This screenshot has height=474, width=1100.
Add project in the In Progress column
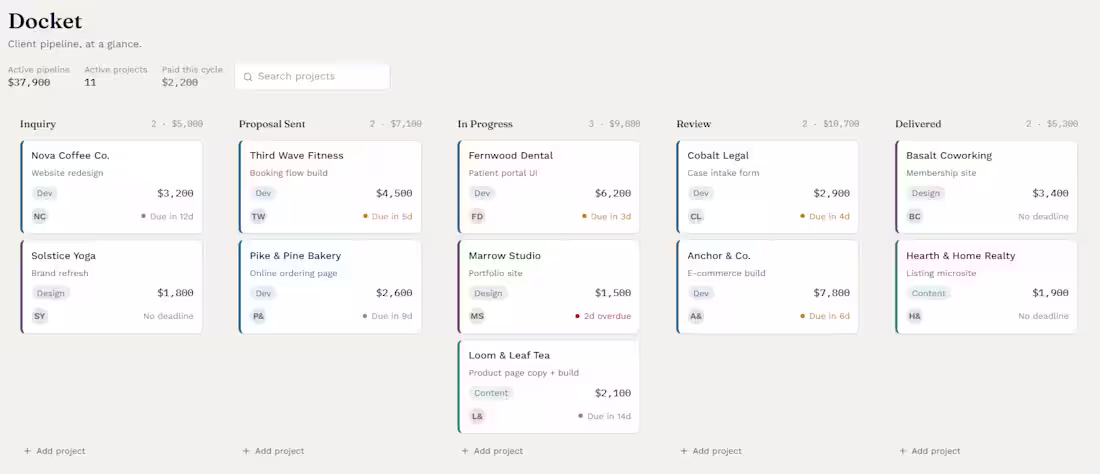click(492, 451)
